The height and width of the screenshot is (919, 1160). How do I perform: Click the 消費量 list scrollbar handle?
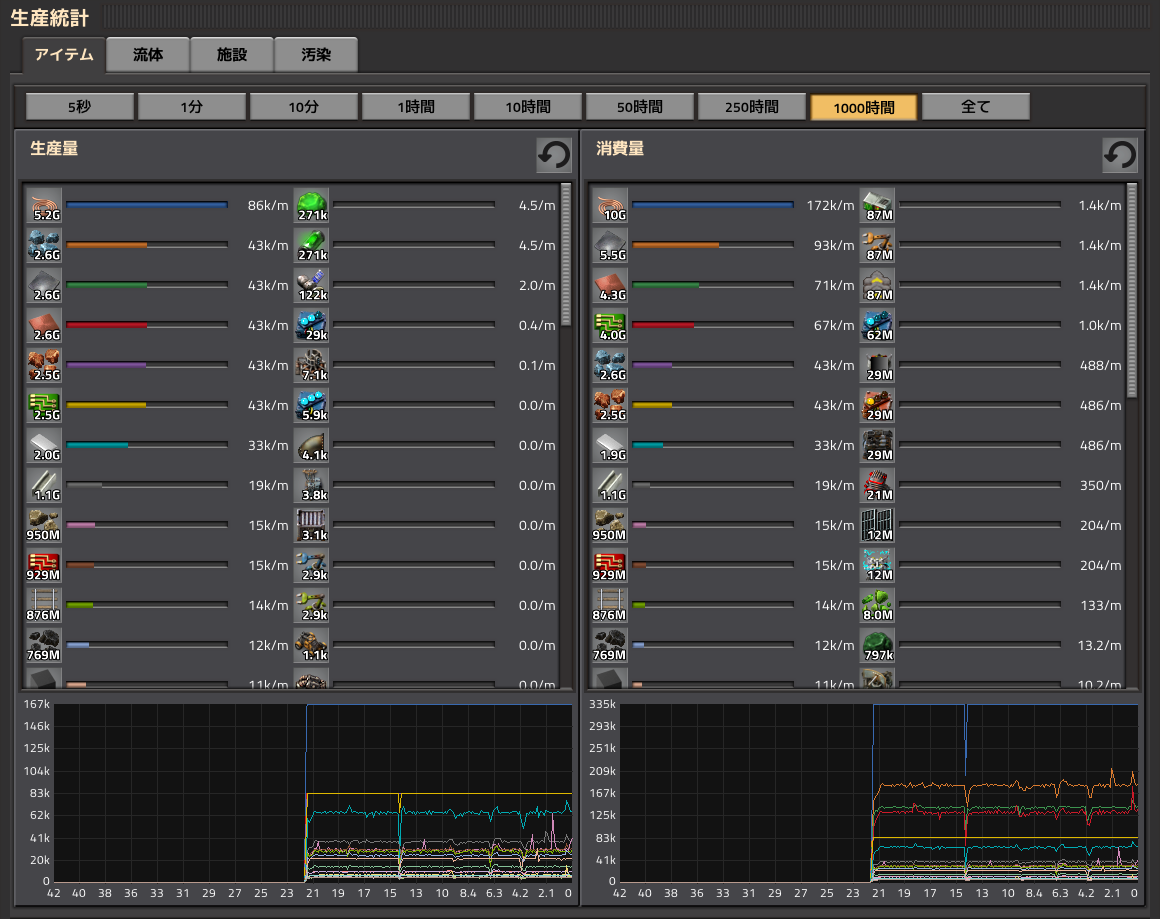[1132, 290]
